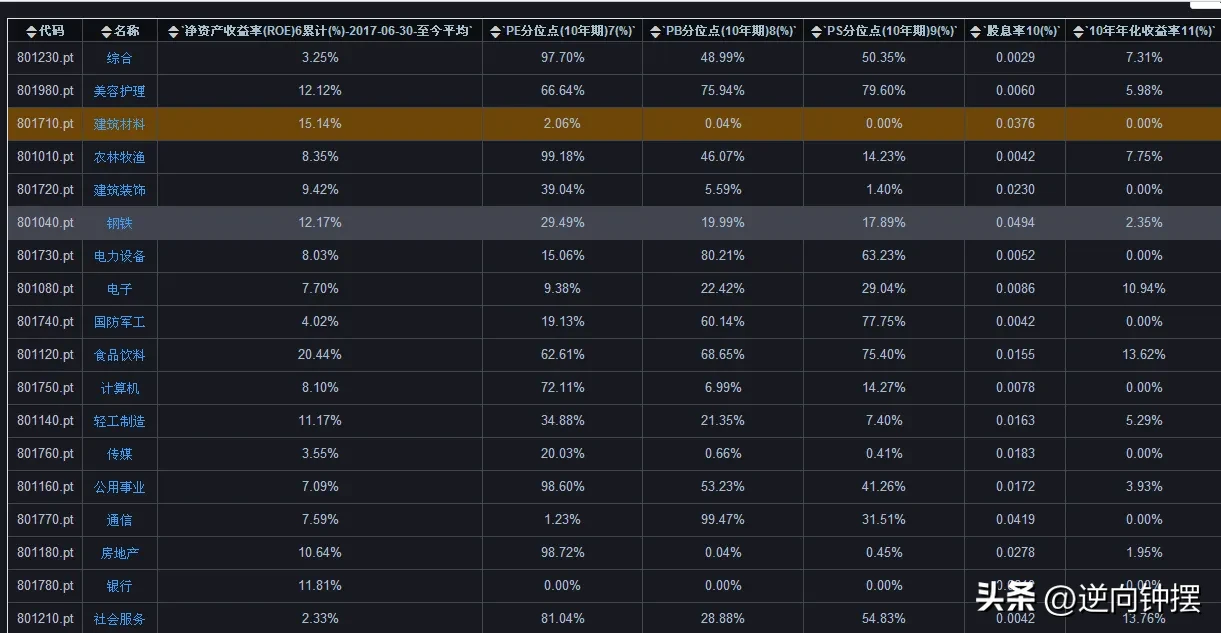Click the 99.47% PB percentile cell

click(722, 520)
